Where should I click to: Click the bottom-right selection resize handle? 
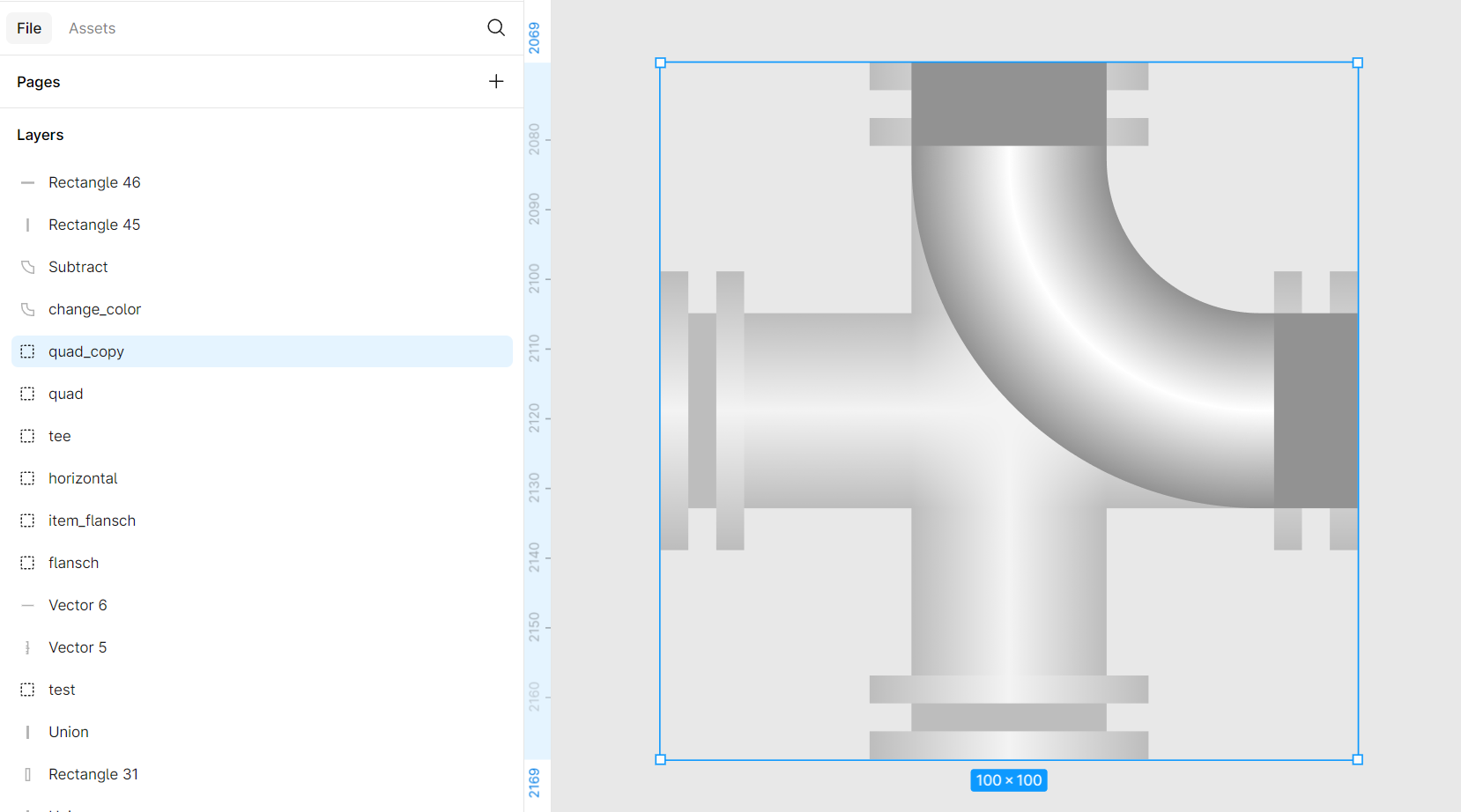[1358, 759]
